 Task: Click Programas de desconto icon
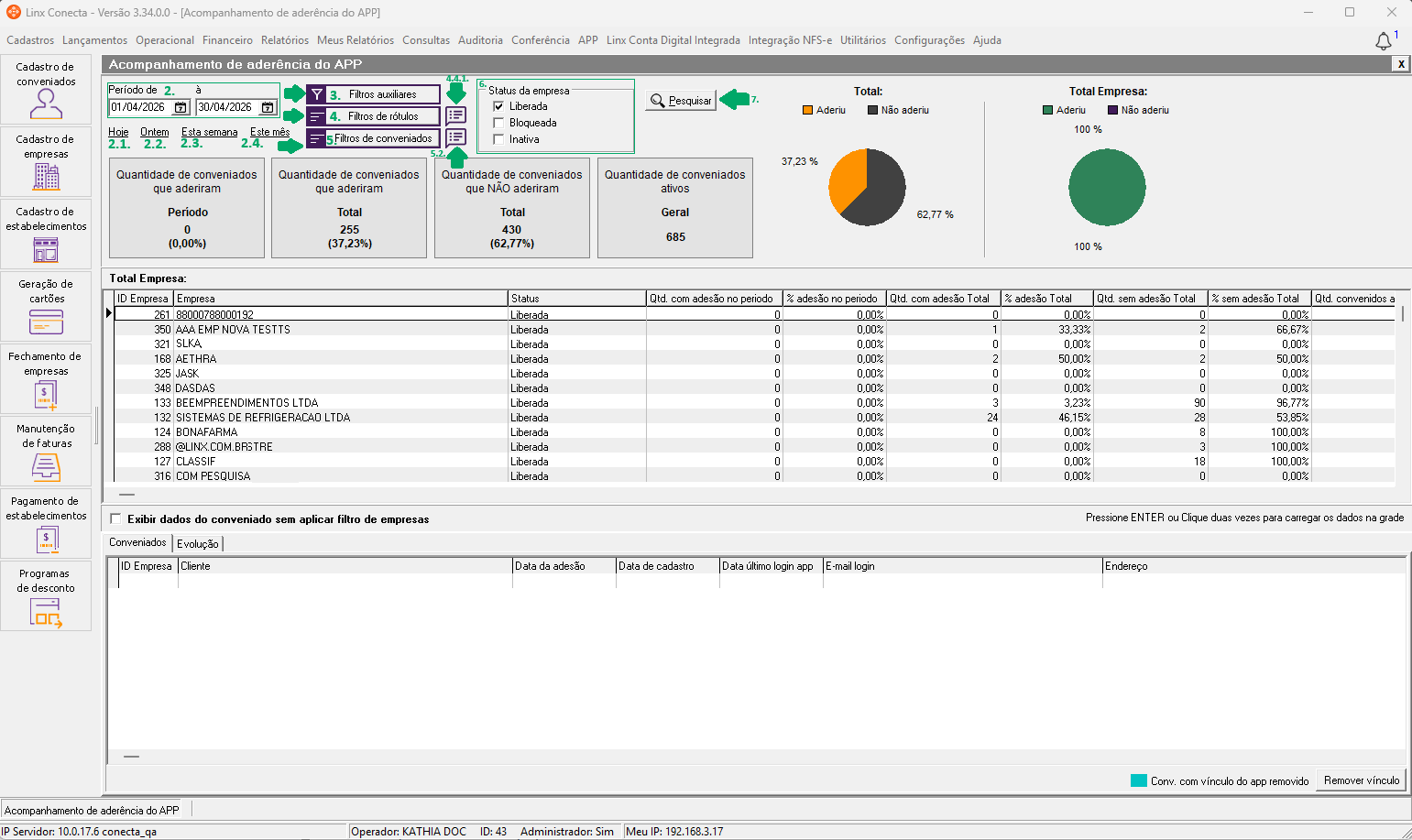click(x=46, y=612)
